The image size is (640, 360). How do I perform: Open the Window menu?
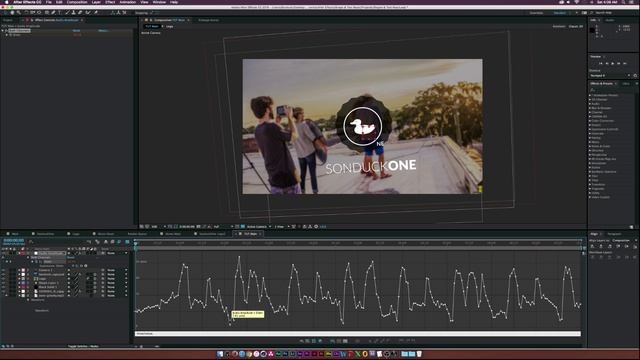click(159, 2)
